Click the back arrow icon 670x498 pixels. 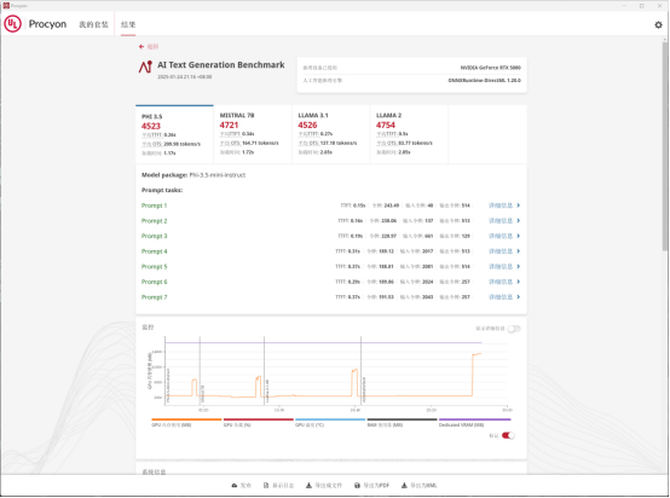[x=141, y=46]
